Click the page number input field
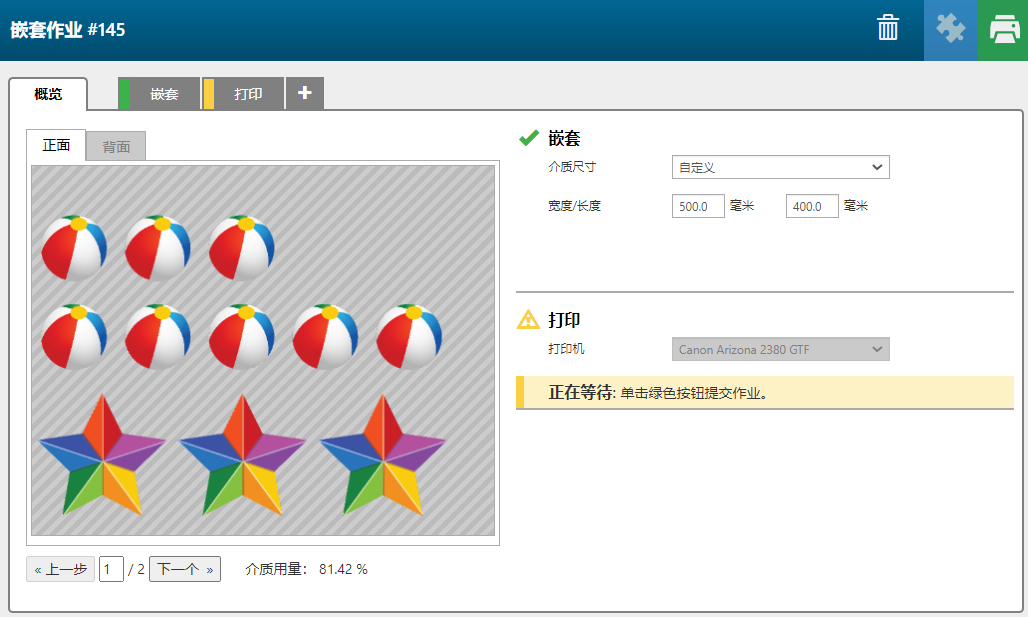Screen dimensions: 1028x617 [111, 569]
